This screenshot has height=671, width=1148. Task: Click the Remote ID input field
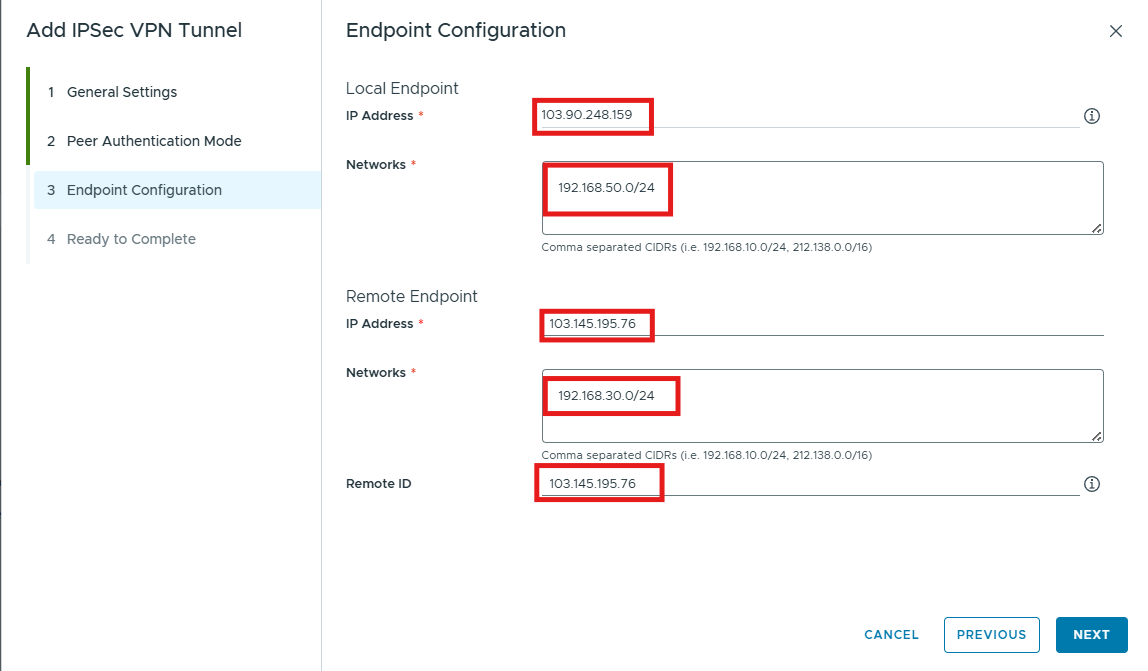[x=810, y=483]
